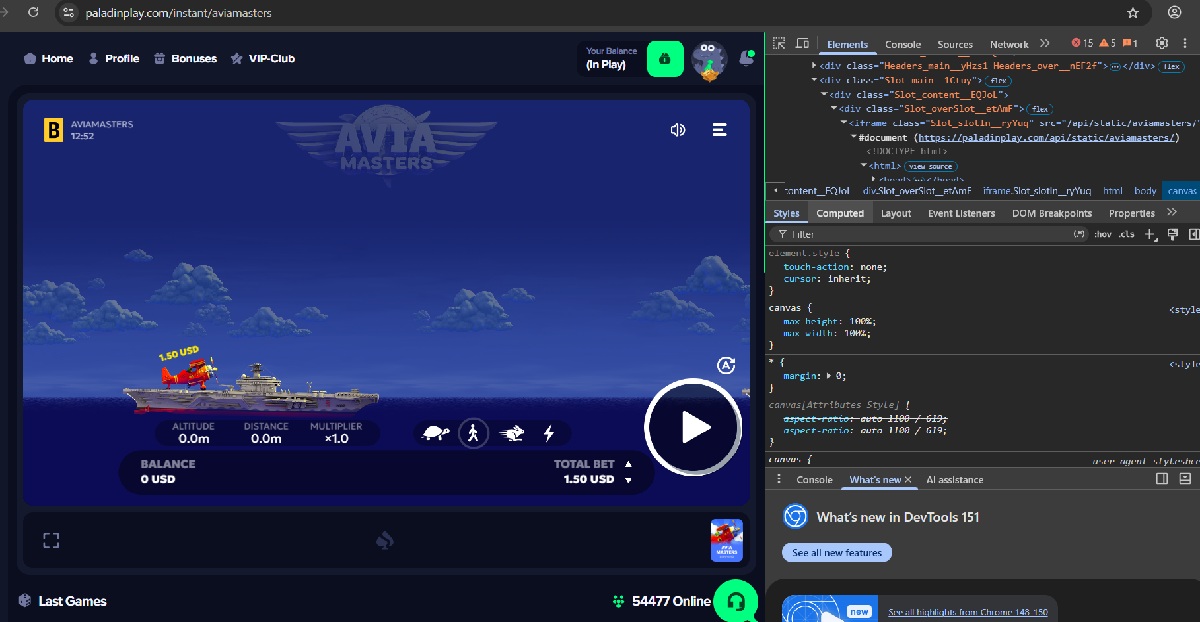Open the VIP-Club page
Screen dimensions: 1200x622
(263, 58)
